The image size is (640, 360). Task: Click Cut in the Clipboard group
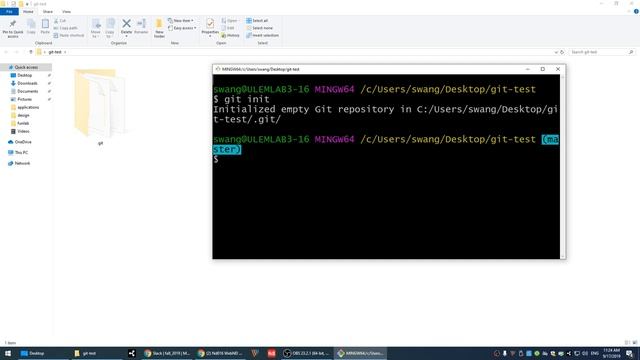pos(60,20)
